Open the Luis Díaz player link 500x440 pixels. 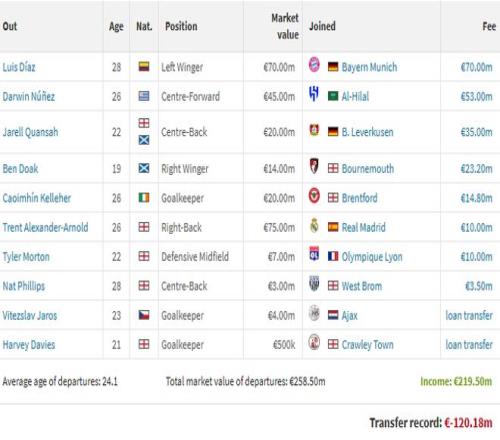(x=19, y=67)
